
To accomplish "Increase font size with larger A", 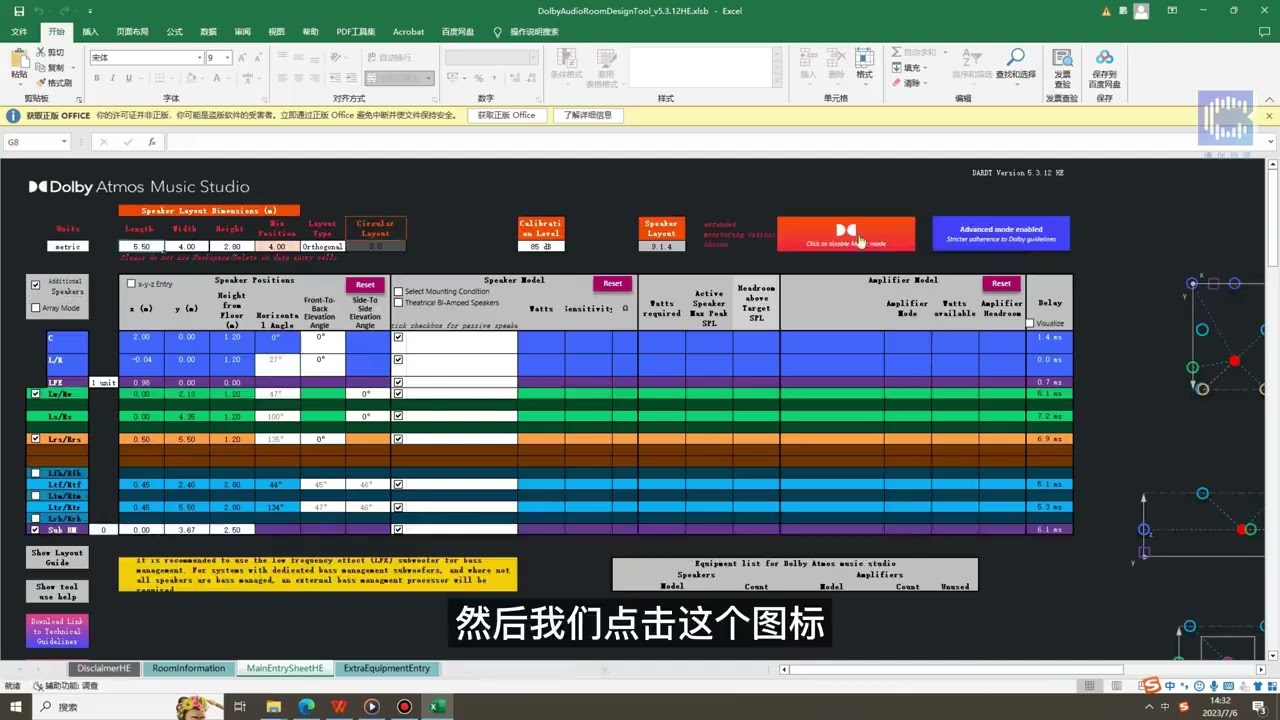I will click(x=242, y=58).
